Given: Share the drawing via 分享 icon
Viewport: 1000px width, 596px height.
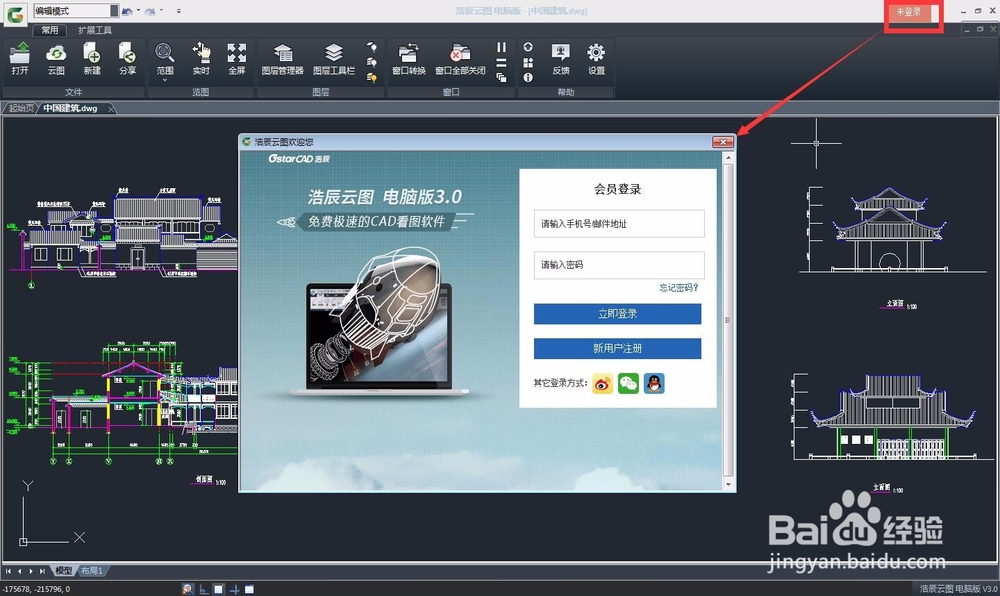Looking at the screenshot, I should [x=128, y=59].
